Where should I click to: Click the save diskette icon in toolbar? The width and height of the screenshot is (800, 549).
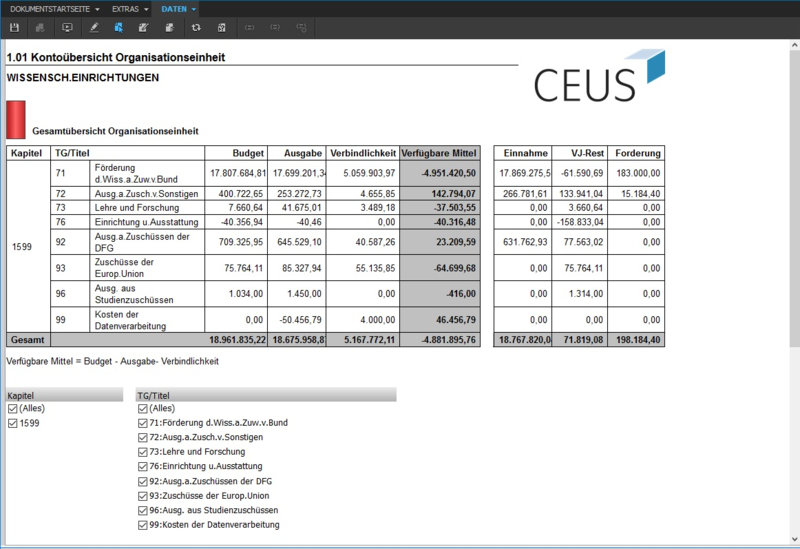pyautogui.click(x=15, y=28)
